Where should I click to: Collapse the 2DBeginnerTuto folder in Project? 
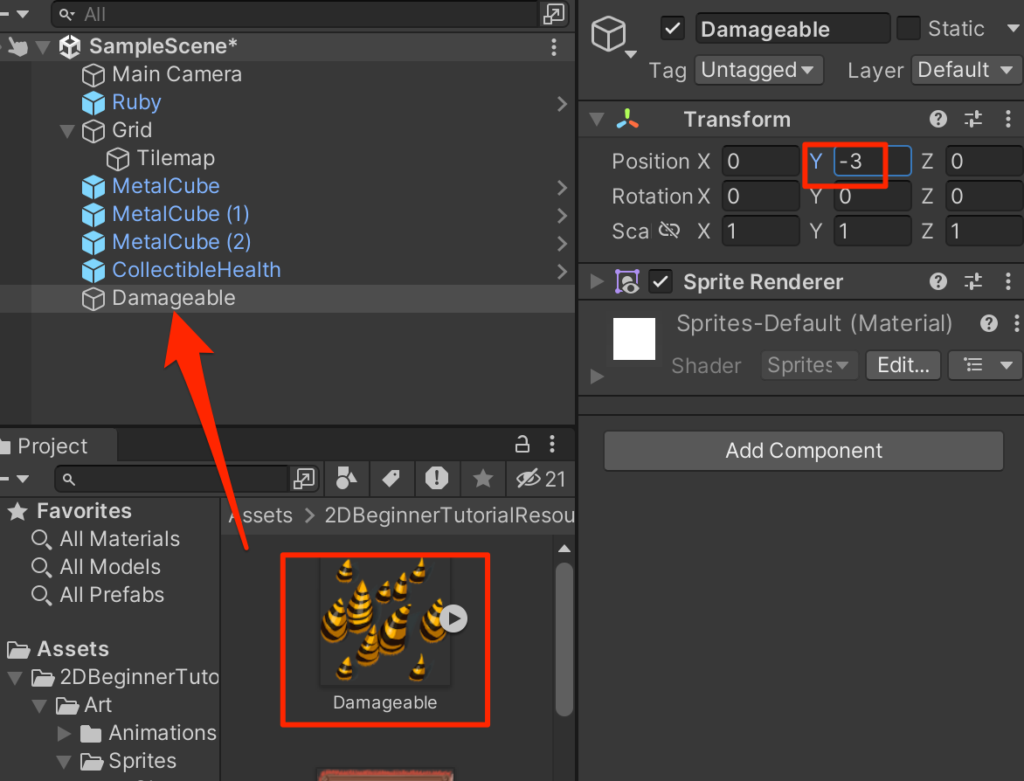pyautogui.click(x=16, y=678)
